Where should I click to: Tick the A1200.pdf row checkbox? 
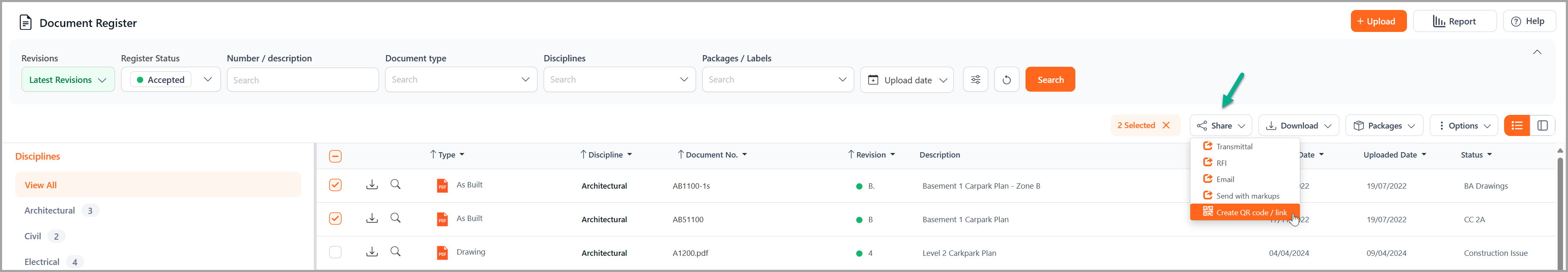[335, 252]
